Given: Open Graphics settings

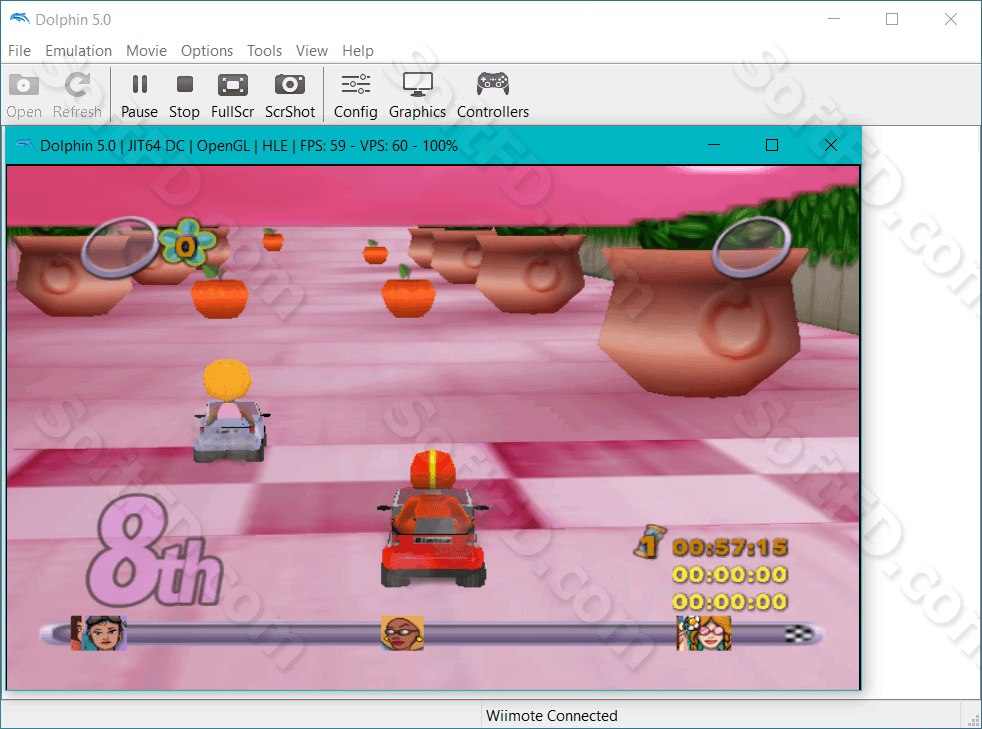Looking at the screenshot, I should click(x=417, y=95).
